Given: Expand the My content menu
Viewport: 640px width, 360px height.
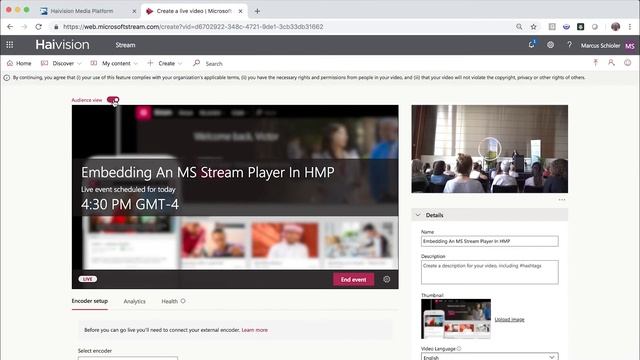Looking at the screenshot, I should 114,63.
